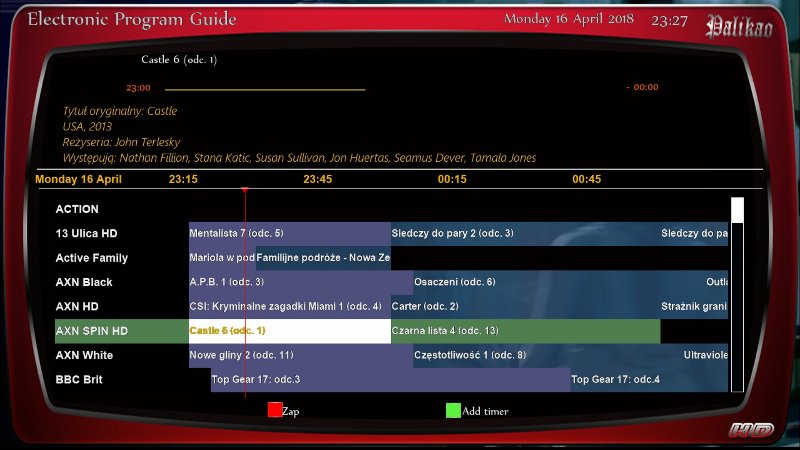Click the 23:00 program start time
The width and height of the screenshot is (800, 450).
pos(138,88)
